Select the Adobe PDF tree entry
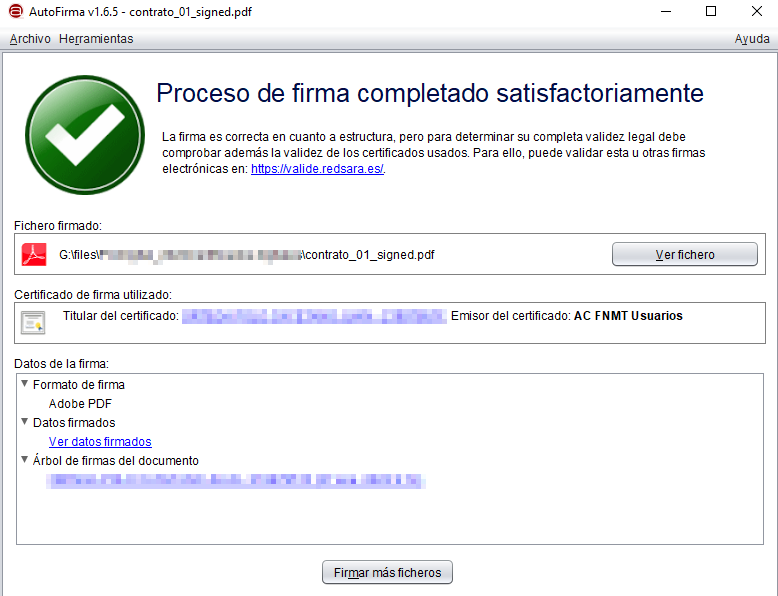The height and width of the screenshot is (596, 778). tap(80, 403)
